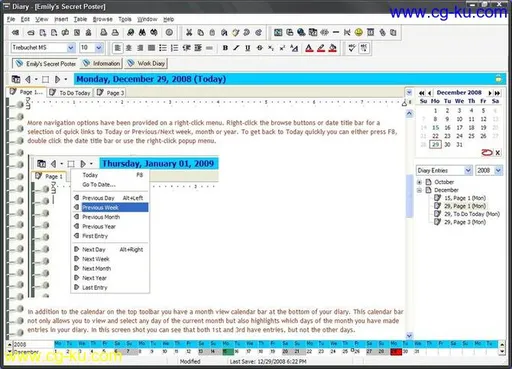
Task: Click the background fill bucket icon
Action: click(x=332, y=48)
